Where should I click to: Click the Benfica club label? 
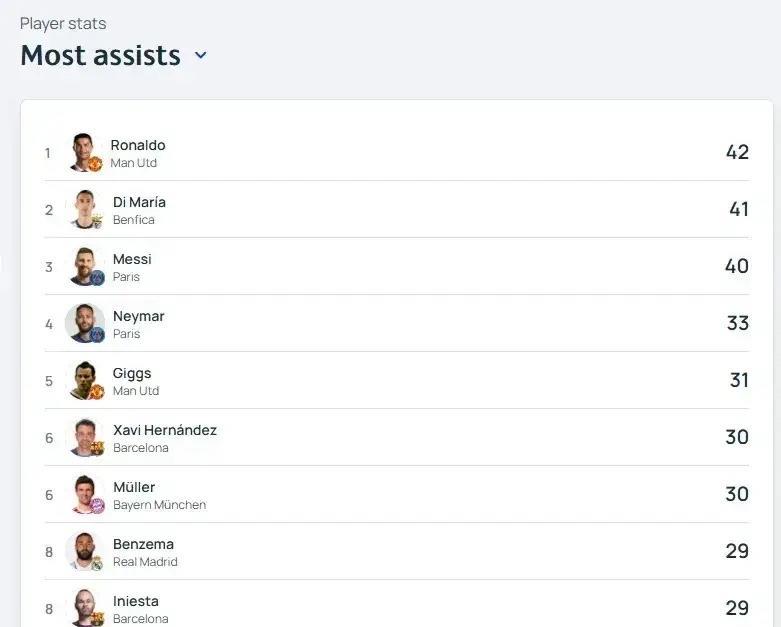[x=134, y=220]
